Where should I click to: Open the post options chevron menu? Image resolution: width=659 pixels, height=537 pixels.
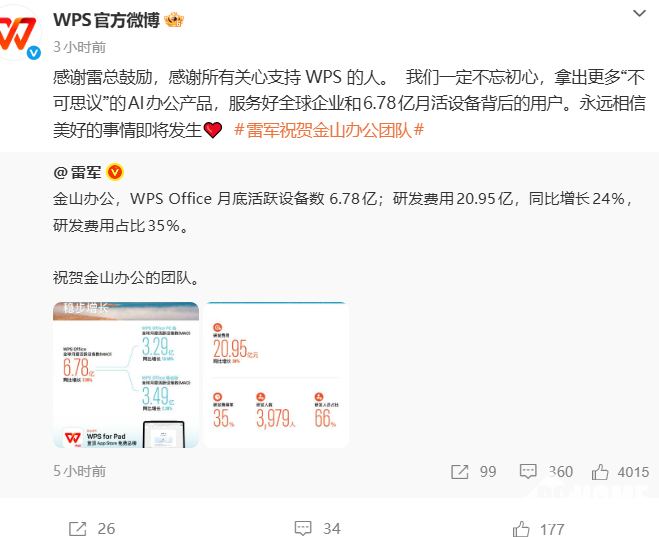(639, 13)
